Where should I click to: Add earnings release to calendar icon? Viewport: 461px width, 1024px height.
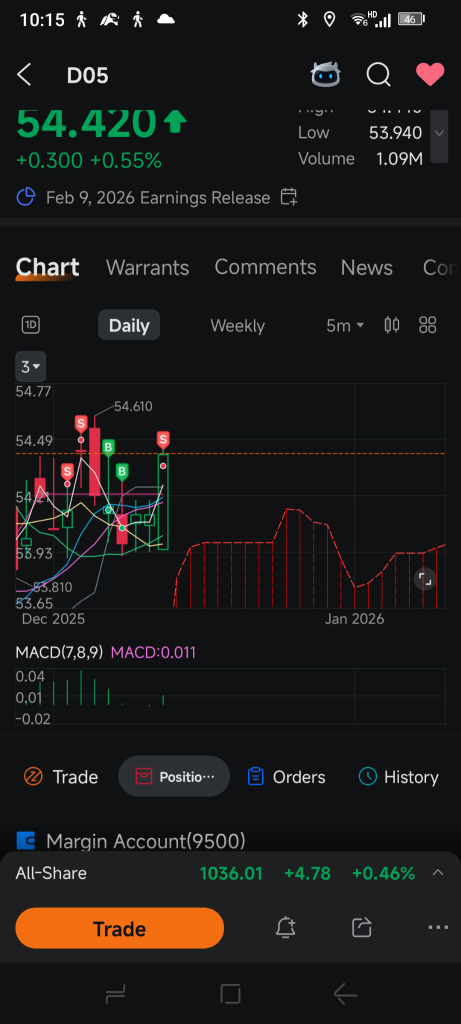click(289, 197)
